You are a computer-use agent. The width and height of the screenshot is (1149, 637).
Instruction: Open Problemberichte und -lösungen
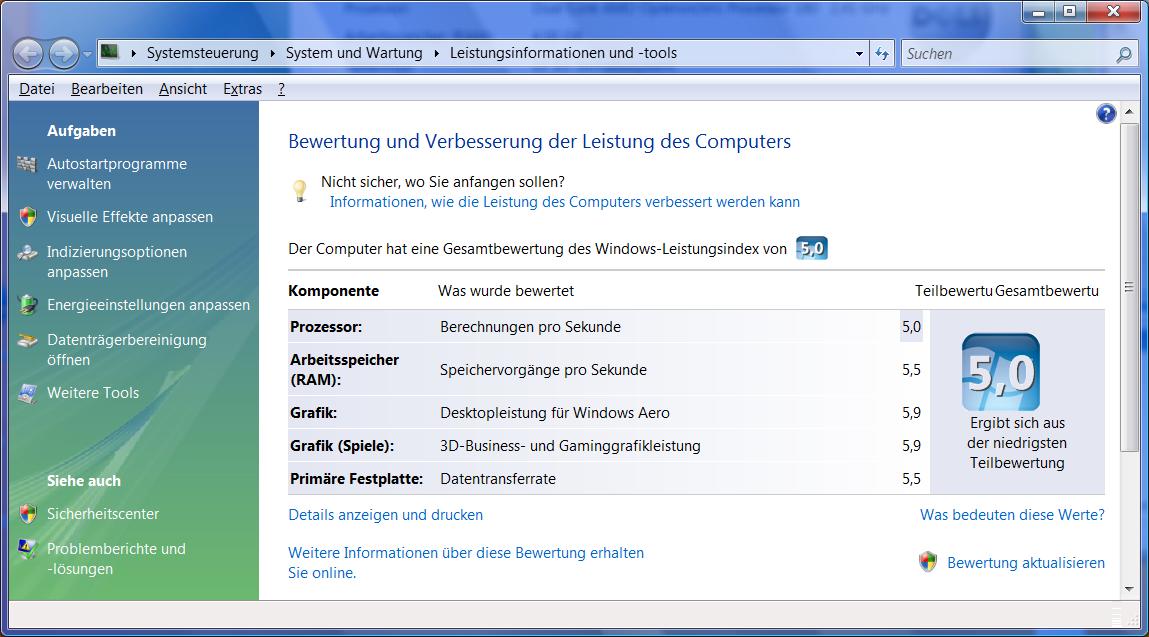pos(116,559)
